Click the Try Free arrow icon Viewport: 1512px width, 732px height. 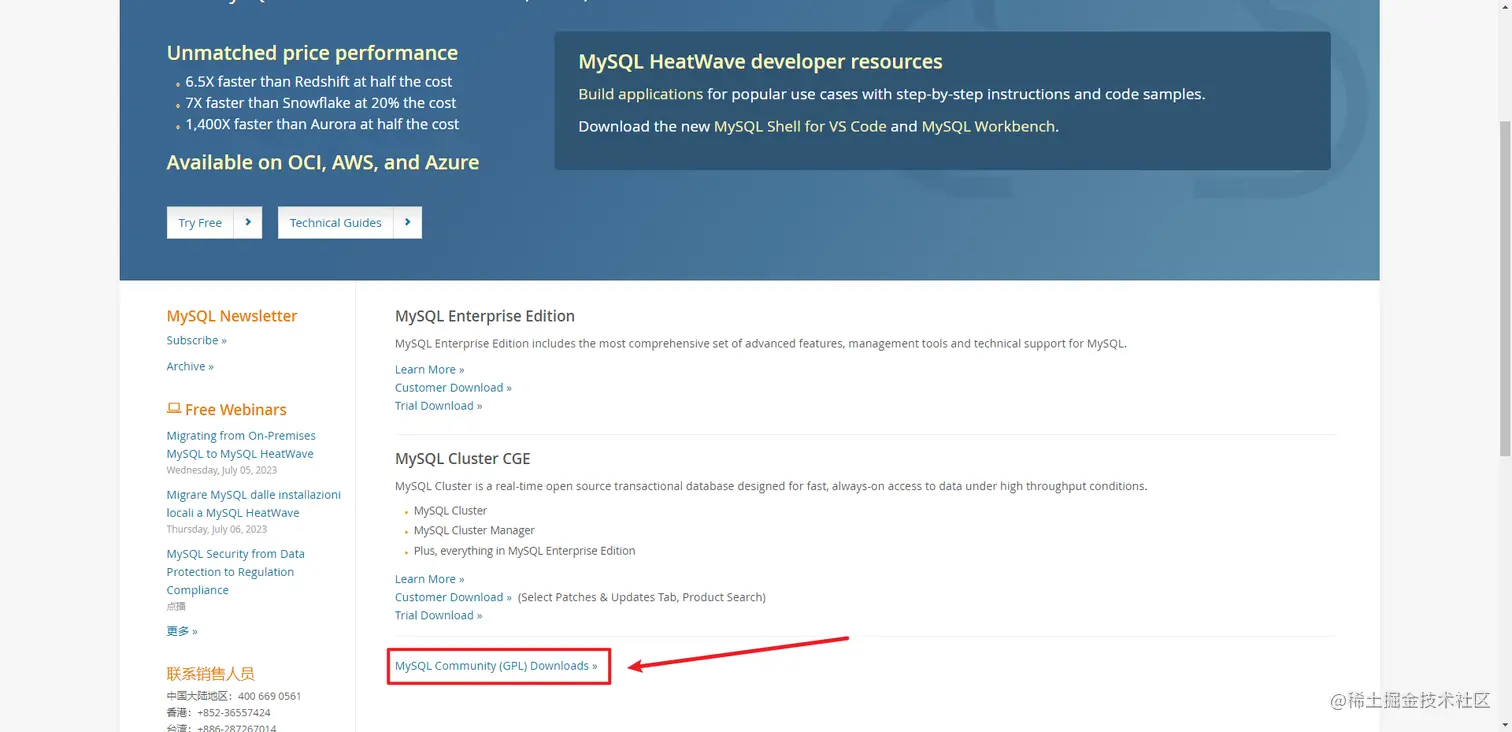click(248, 223)
